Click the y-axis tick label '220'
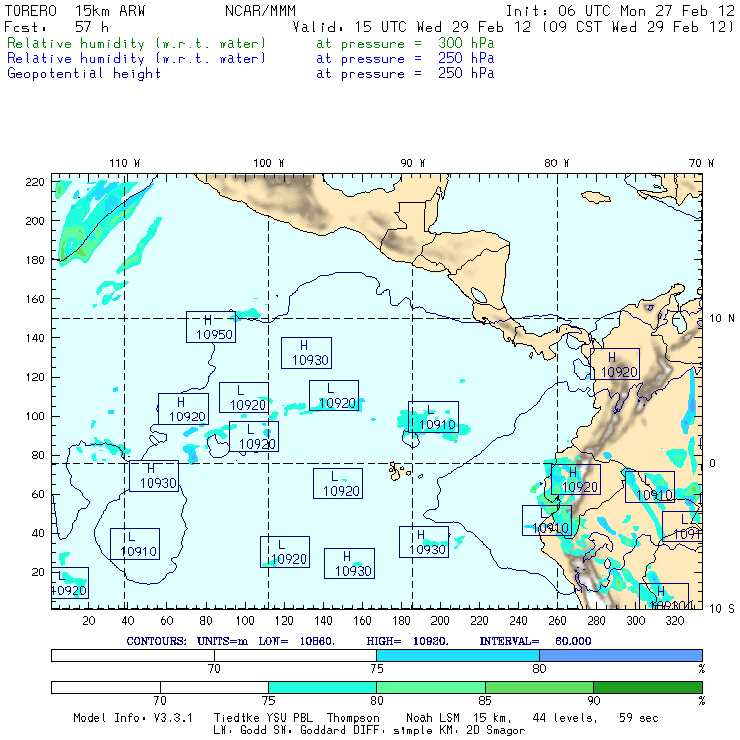 (35, 182)
